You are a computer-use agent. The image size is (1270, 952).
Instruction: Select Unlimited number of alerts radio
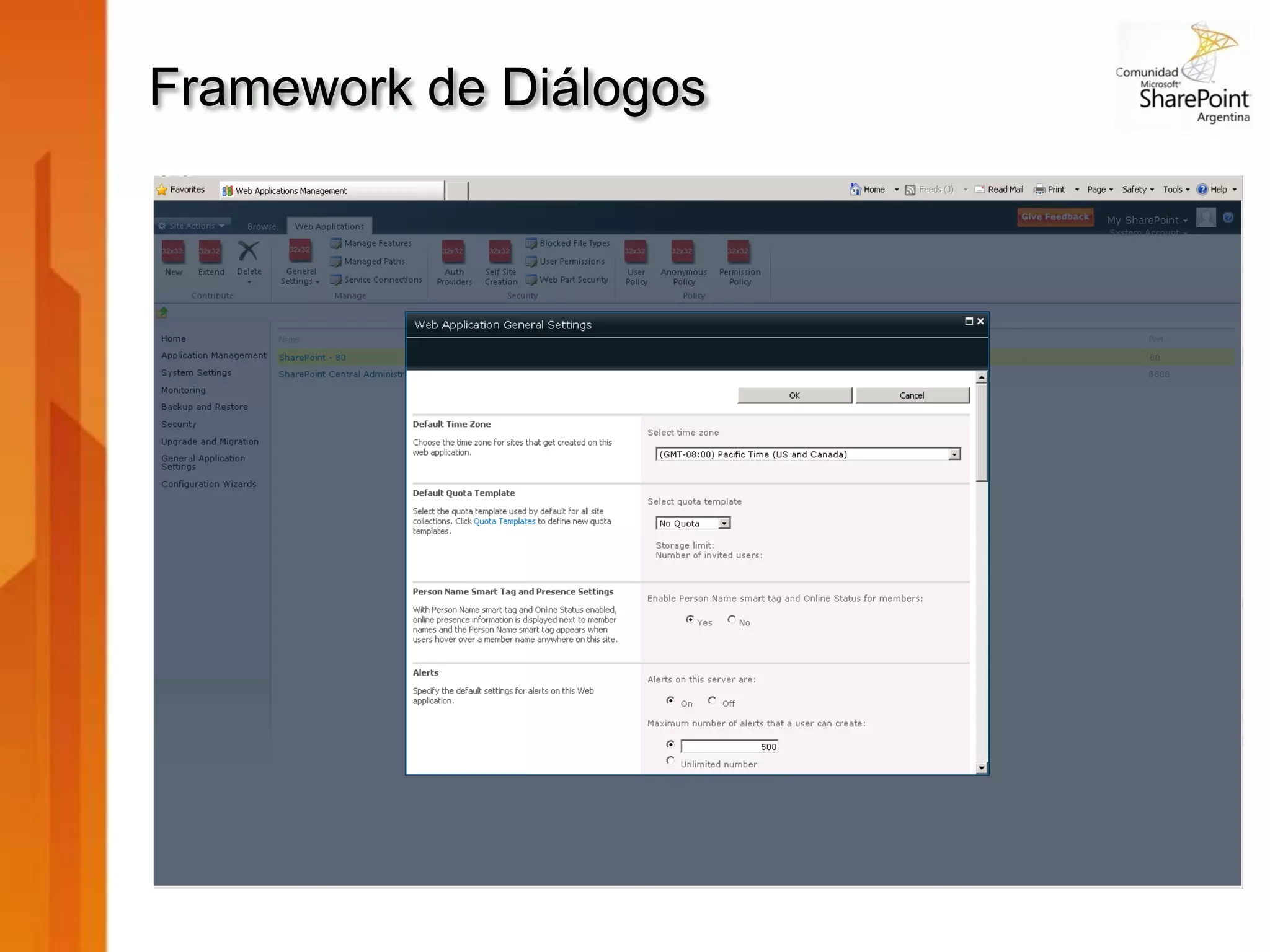(670, 760)
